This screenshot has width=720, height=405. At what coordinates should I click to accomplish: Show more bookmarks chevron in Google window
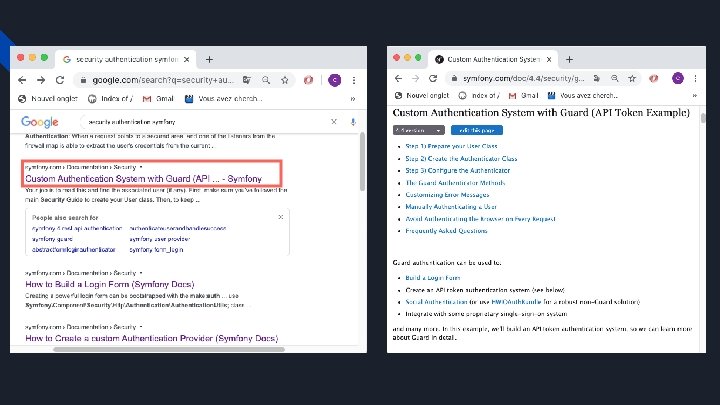[x=353, y=98]
